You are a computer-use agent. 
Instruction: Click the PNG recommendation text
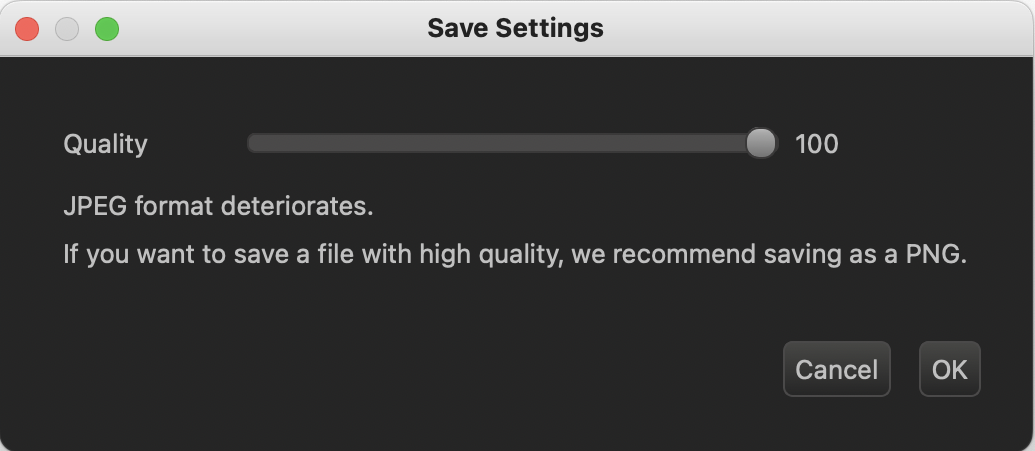point(515,254)
